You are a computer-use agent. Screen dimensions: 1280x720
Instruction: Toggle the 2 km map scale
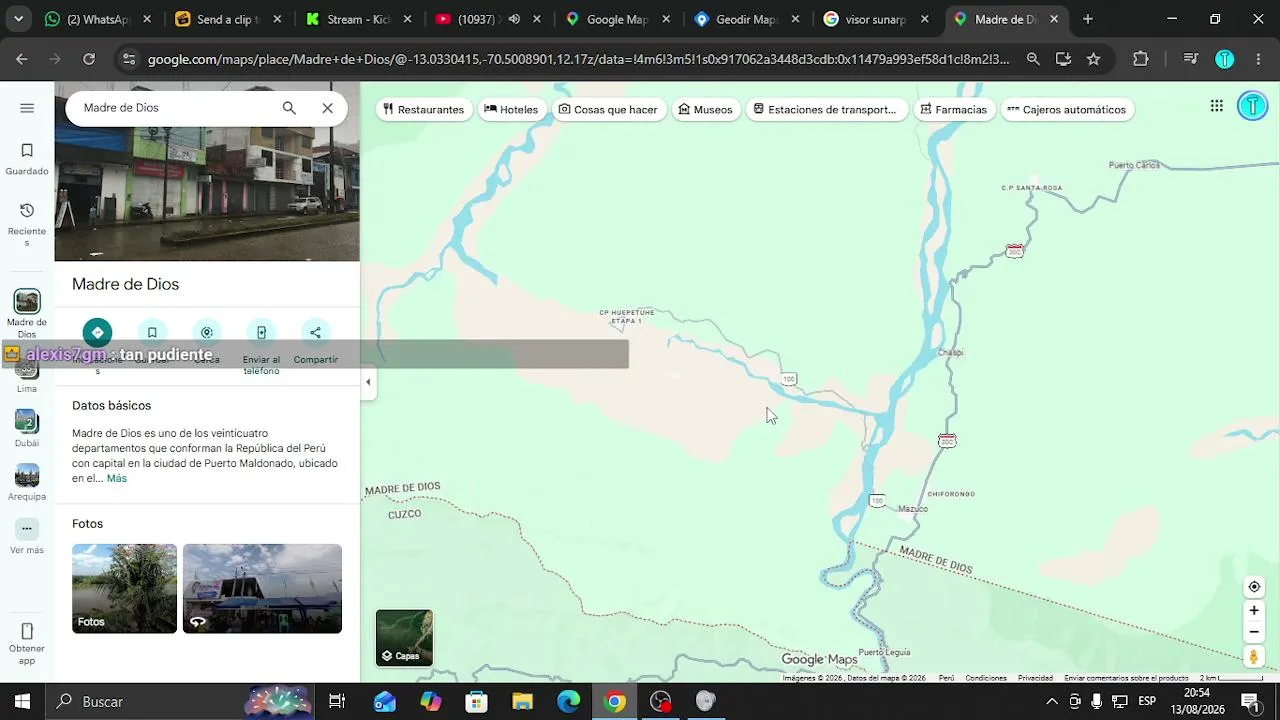coord(1230,678)
